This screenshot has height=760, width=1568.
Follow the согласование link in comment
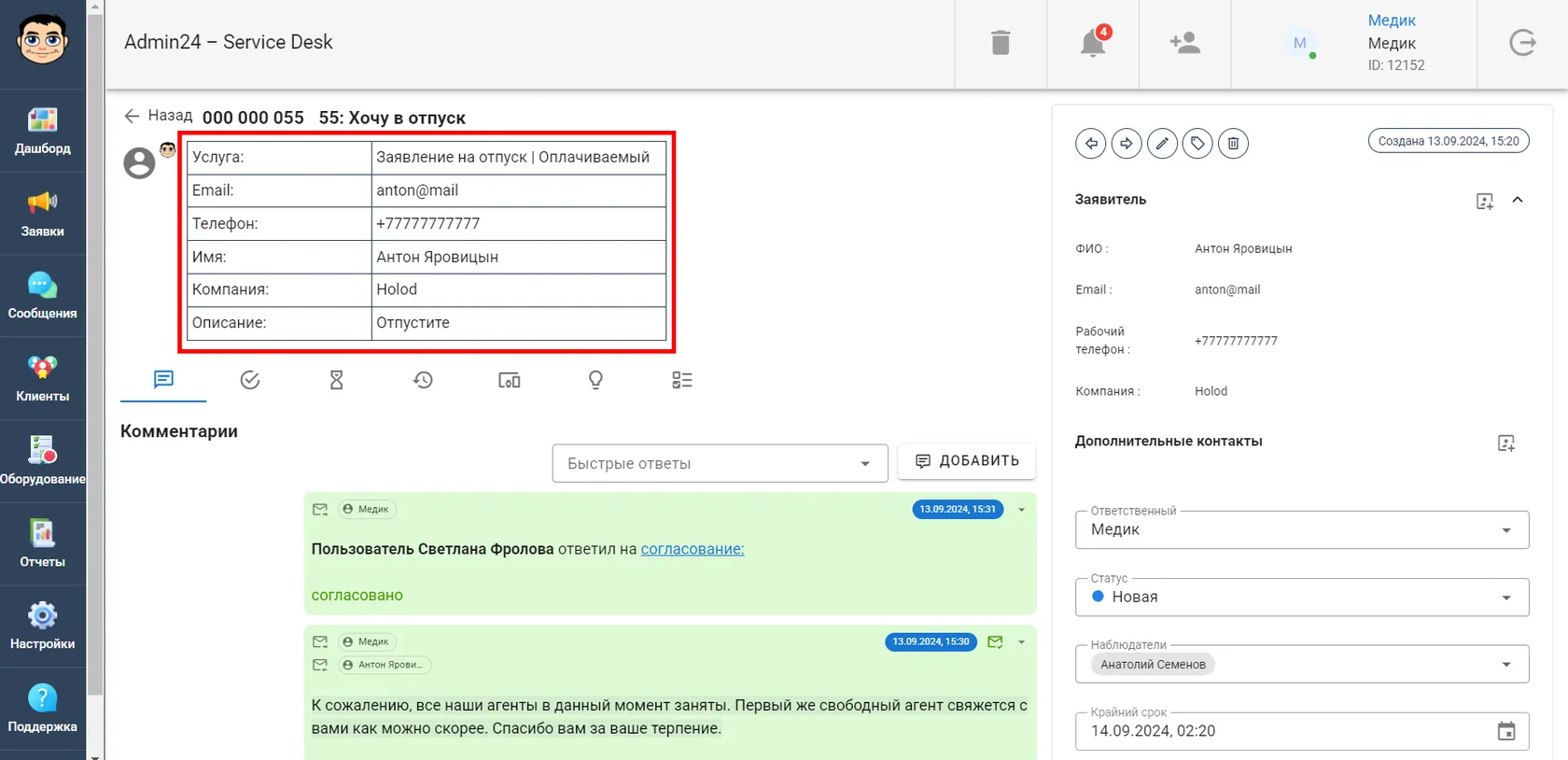693,549
